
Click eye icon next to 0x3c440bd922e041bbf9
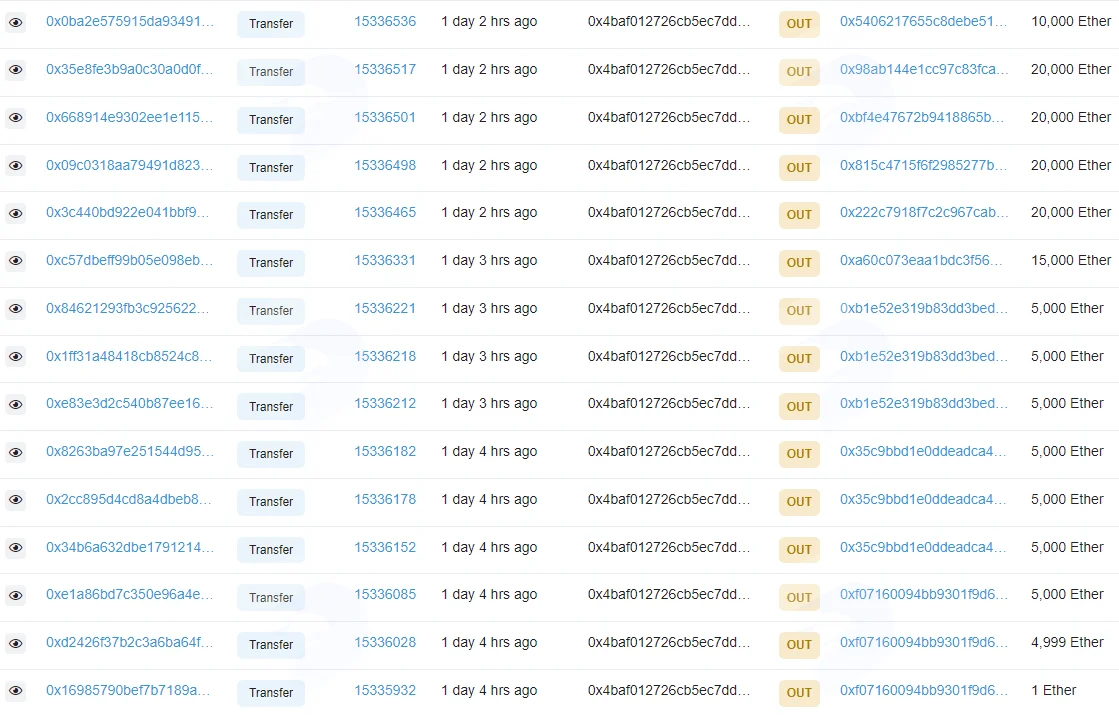click(15, 213)
